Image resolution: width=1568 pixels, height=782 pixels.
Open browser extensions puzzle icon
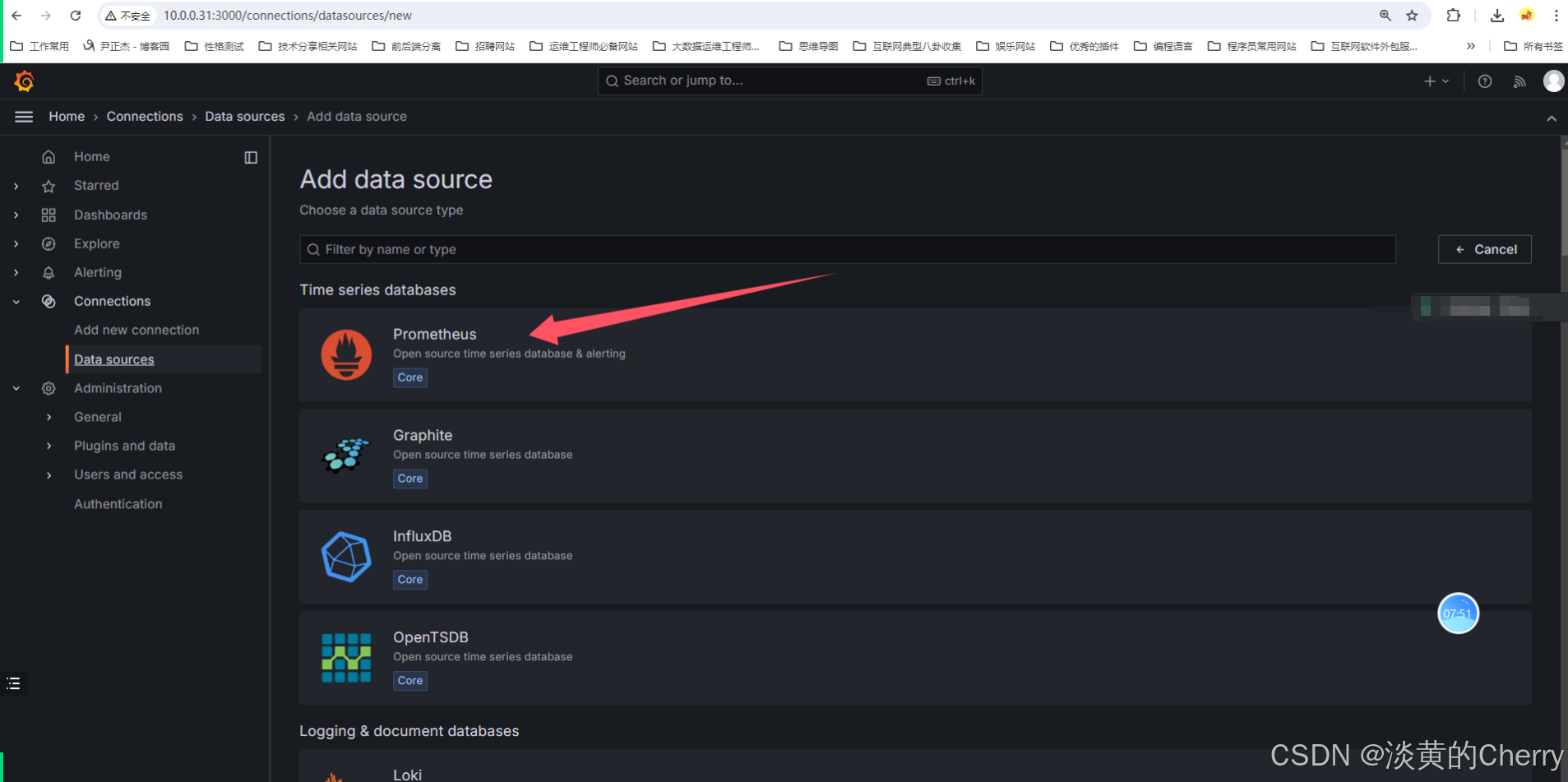click(x=1453, y=16)
